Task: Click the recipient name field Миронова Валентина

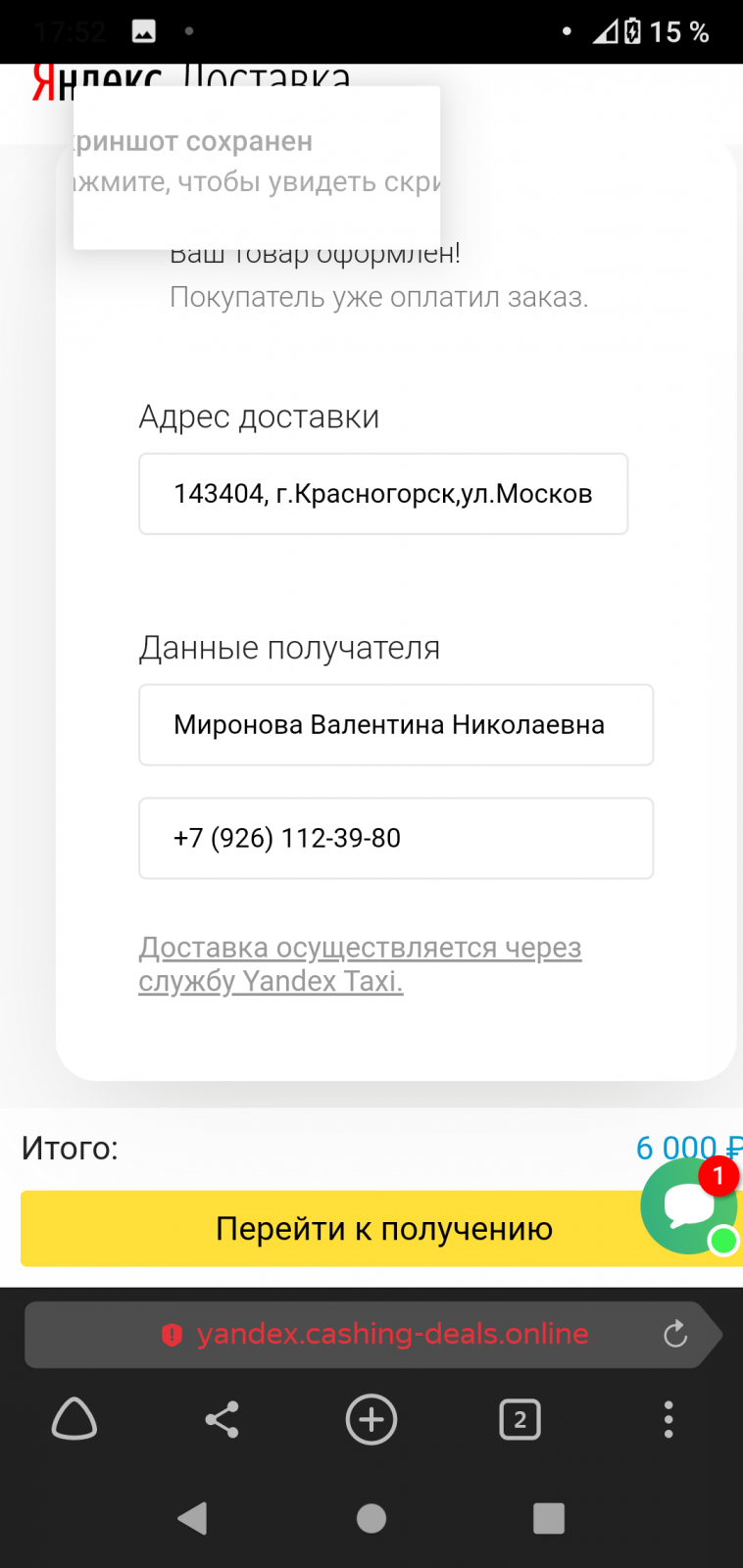Action: [396, 725]
